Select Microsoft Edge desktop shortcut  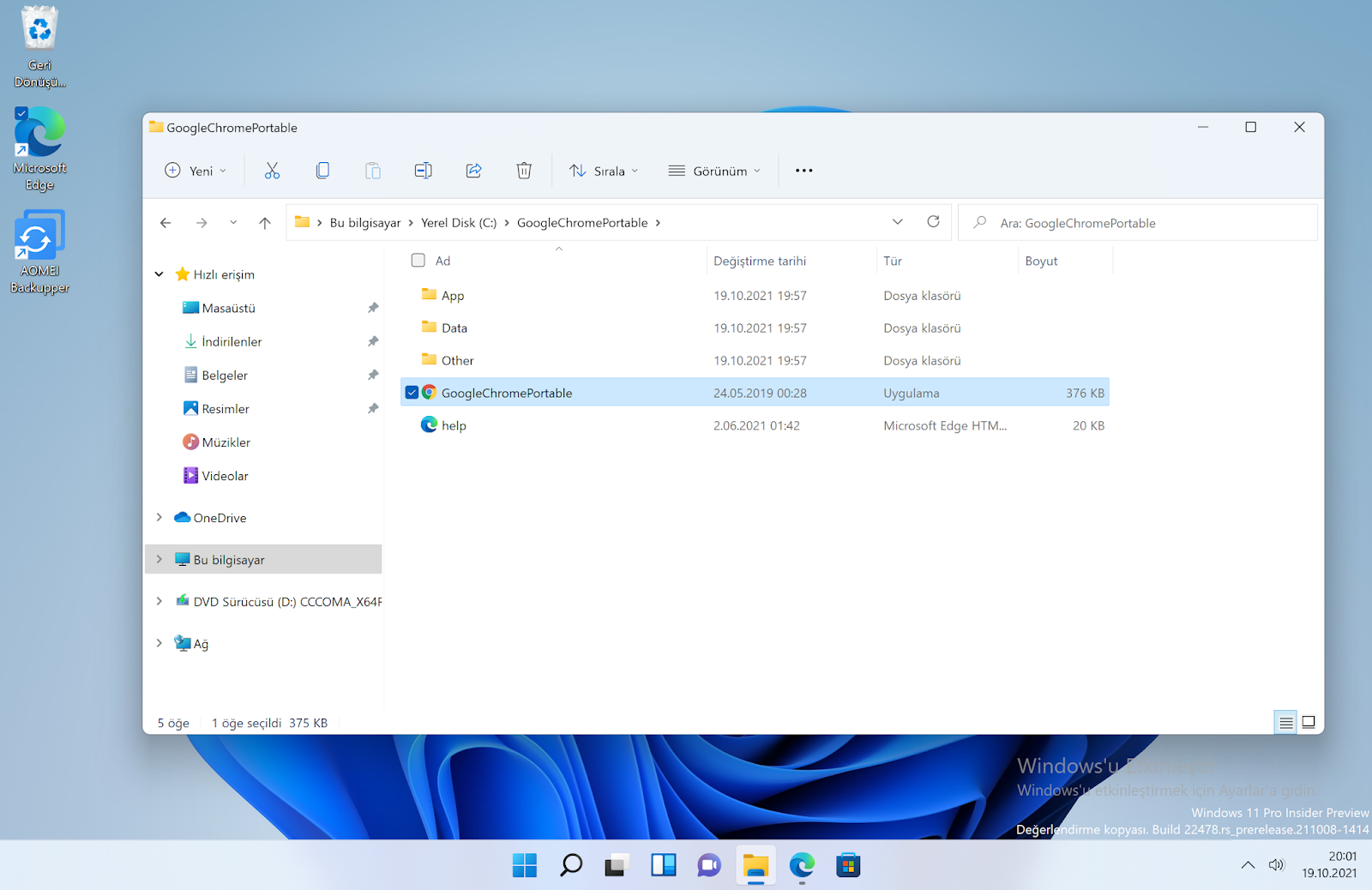click(39, 149)
